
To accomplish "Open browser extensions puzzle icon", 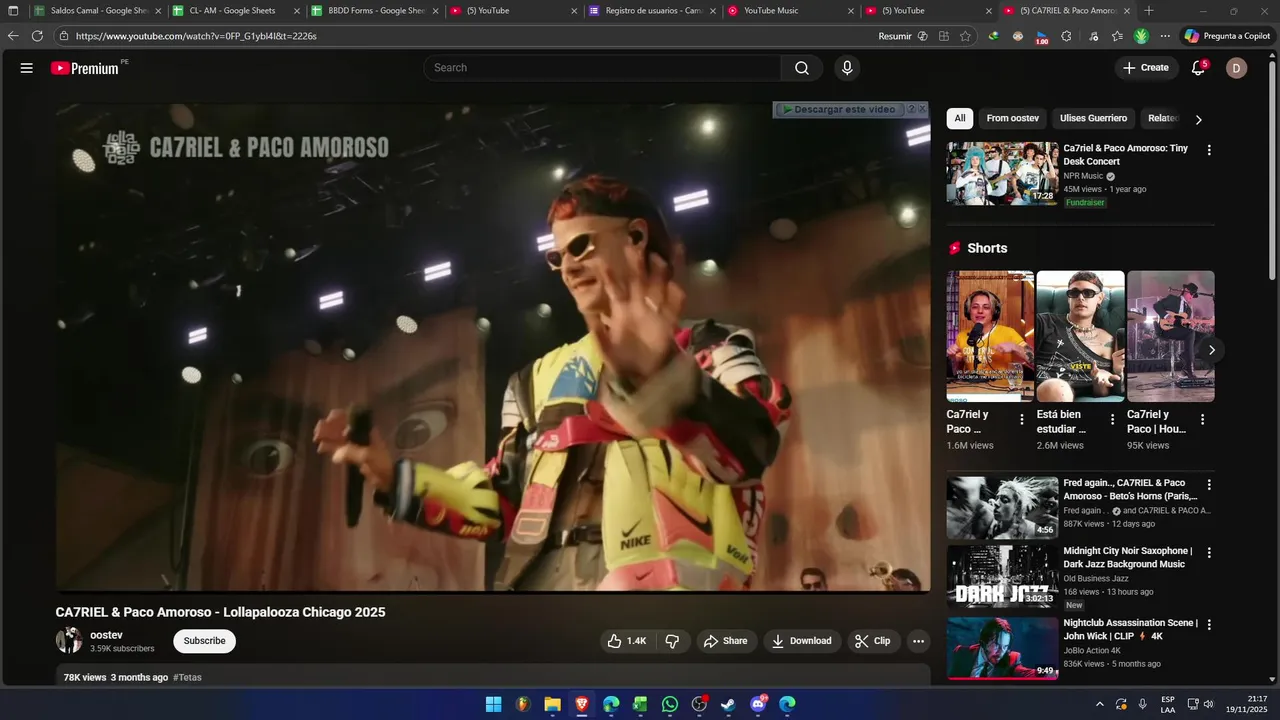I will pos(1066,36).
